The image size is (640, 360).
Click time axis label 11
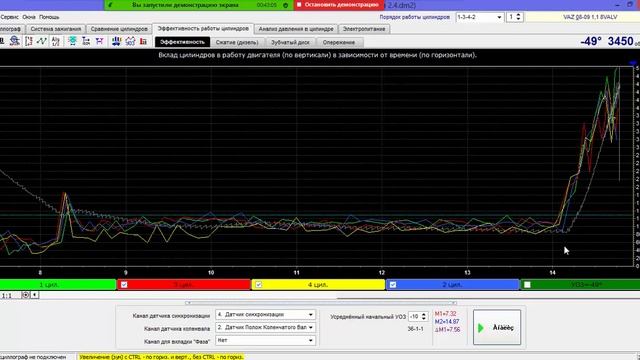click(296, 273)
